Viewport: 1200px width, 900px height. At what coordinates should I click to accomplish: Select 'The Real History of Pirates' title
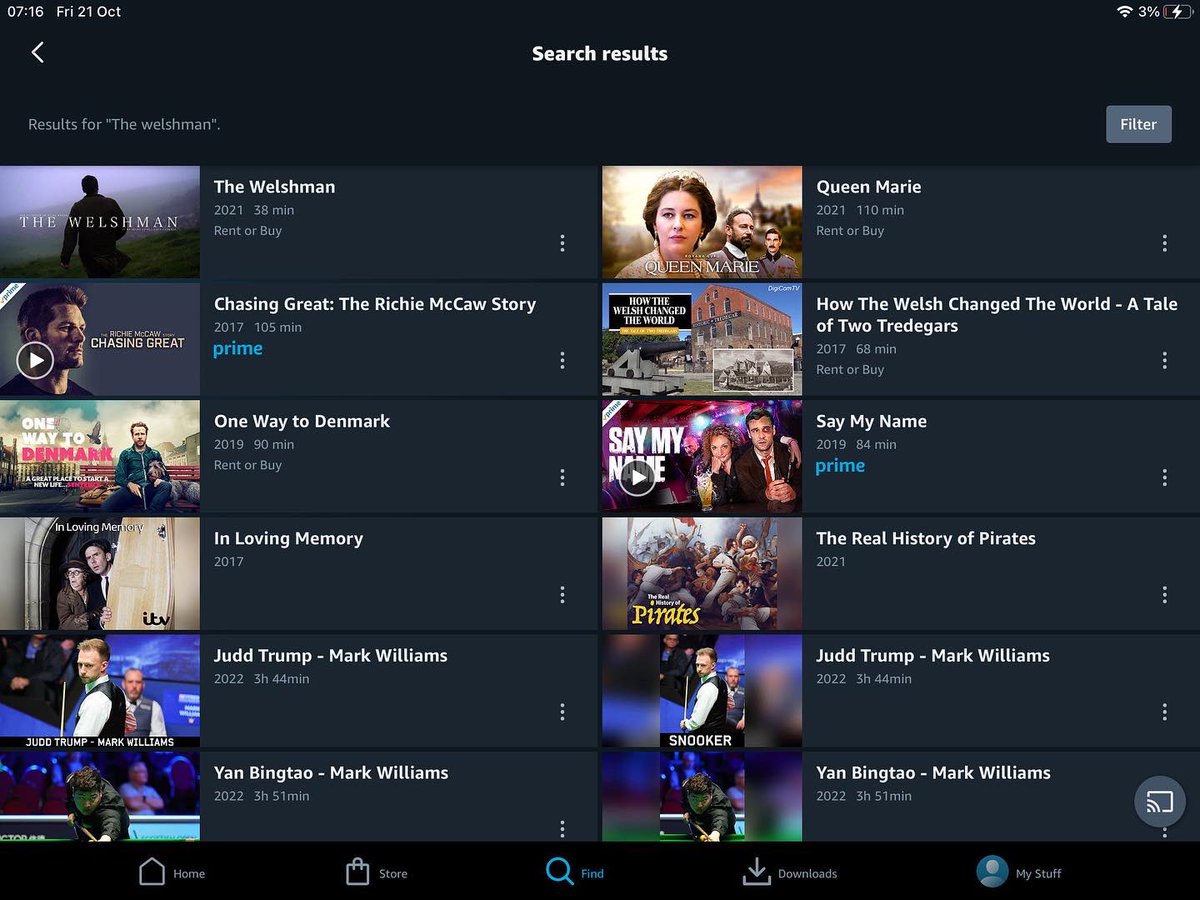[x=926, y=539]
